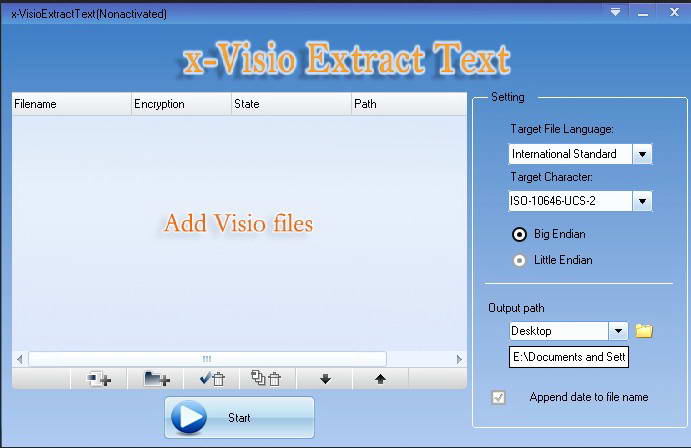The image size is (691, 448).
Task: Move file up with up arrow
Action: 380,379
